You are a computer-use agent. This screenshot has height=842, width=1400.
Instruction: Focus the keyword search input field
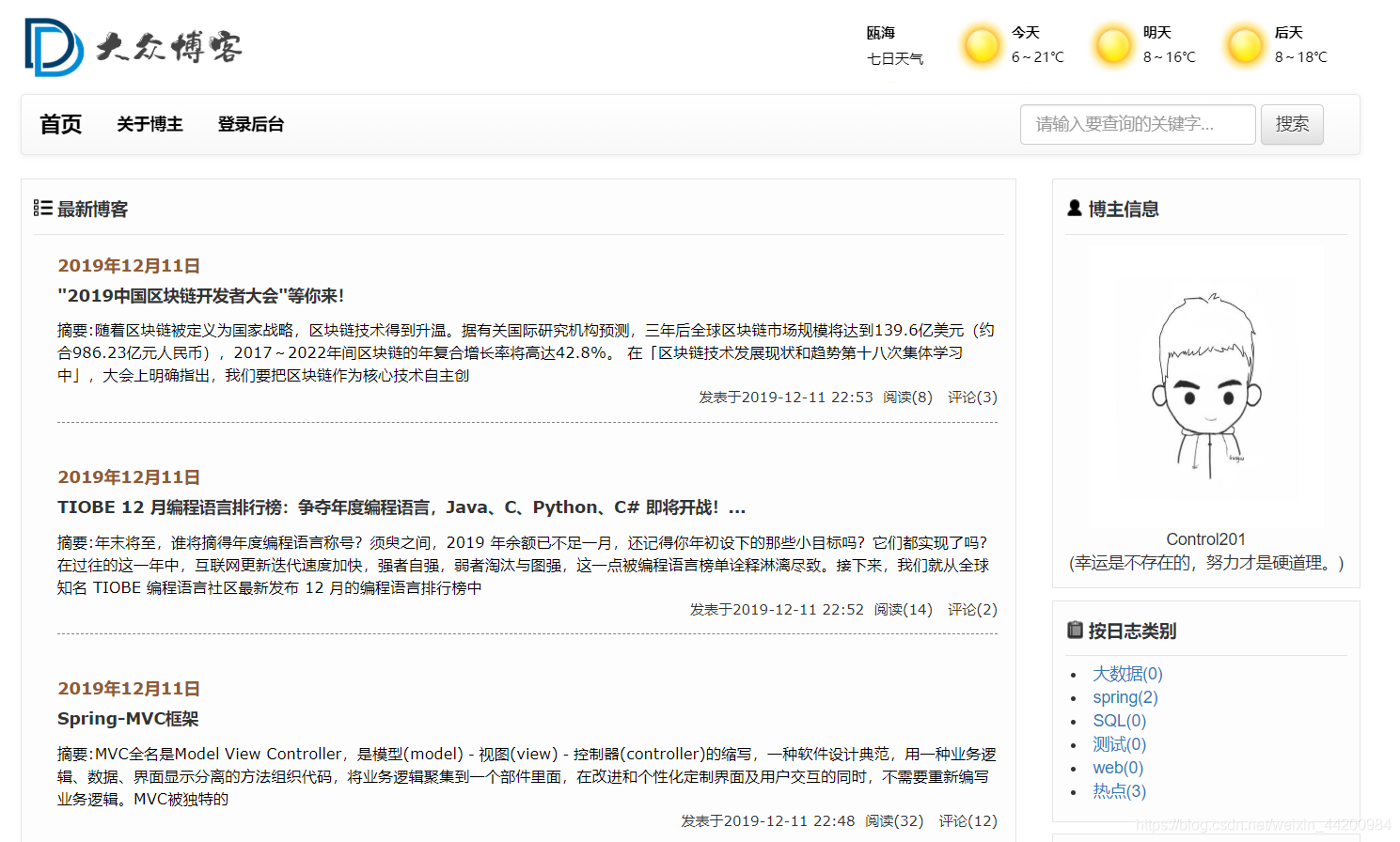(x=1138, y=124)
